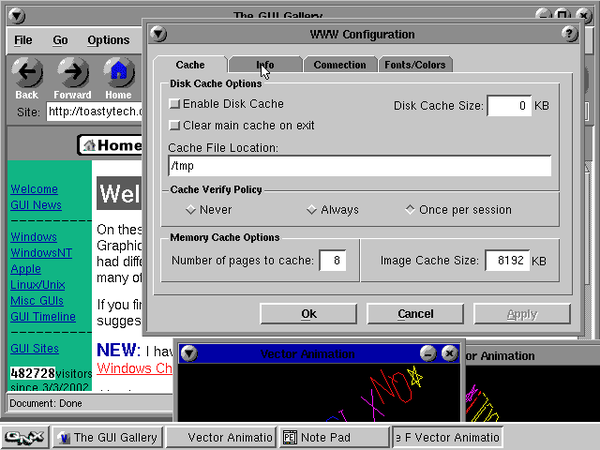Choose Once per session verify option
600x450 pixels.
tap(410, 210)
